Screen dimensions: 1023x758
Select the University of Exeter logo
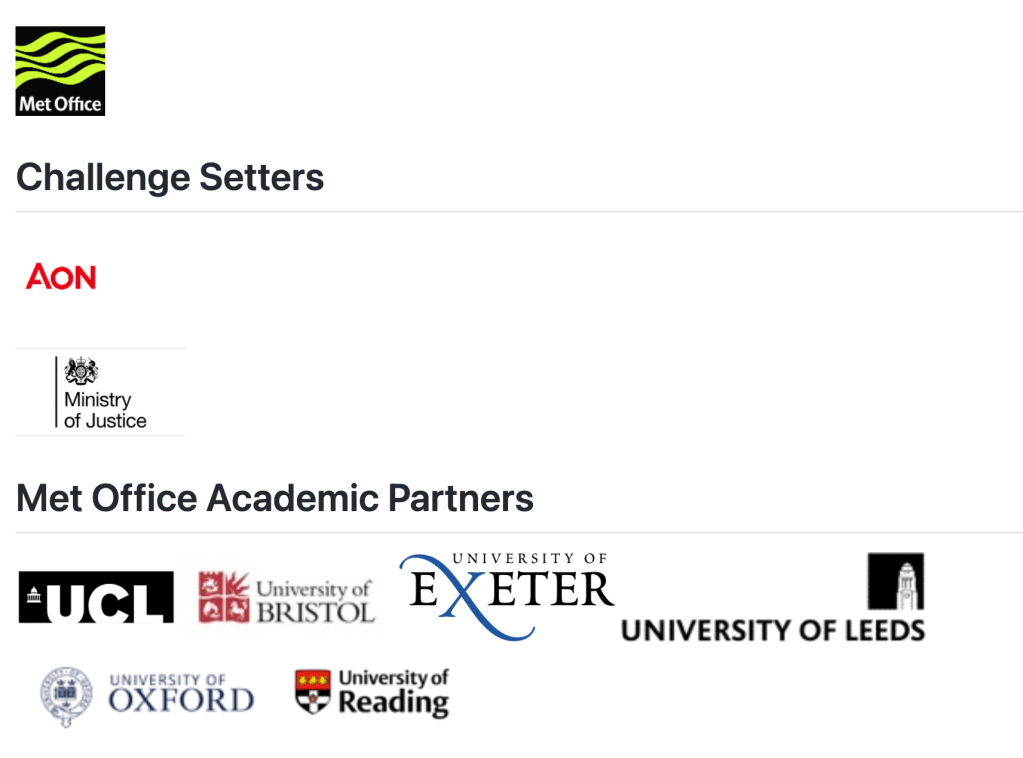coord(507,594)
